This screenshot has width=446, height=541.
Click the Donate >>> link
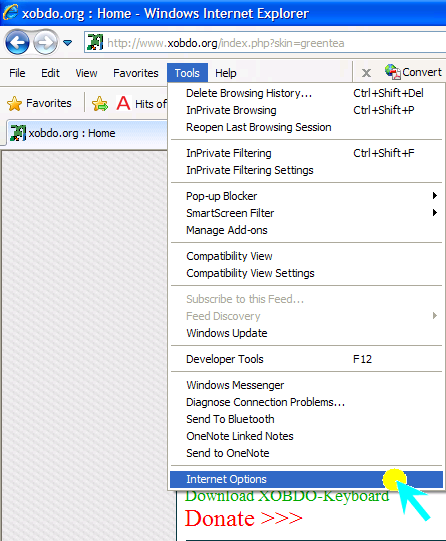coord(244,518)
